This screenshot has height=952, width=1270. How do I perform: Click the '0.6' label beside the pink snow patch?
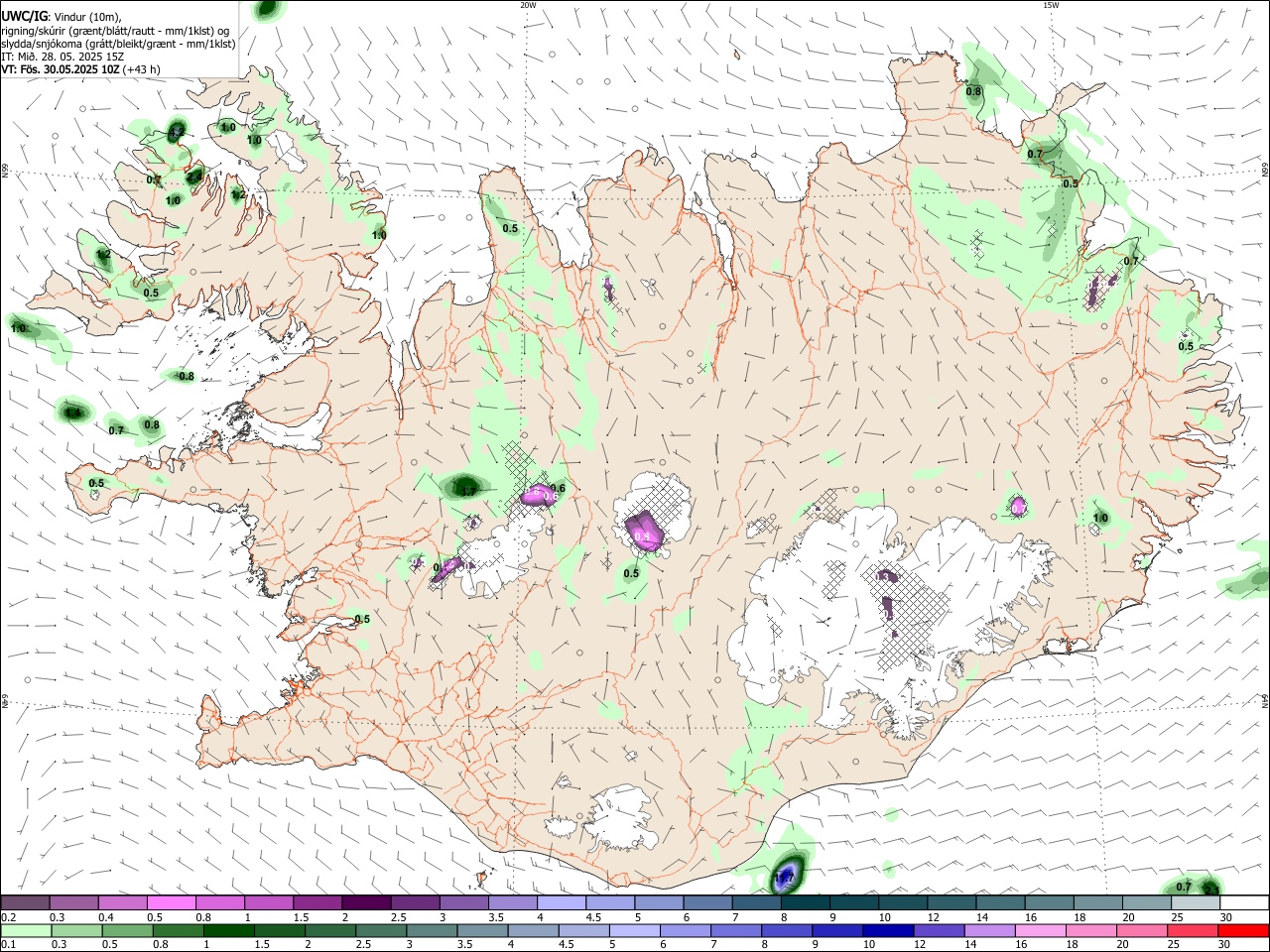coord(558,488)
